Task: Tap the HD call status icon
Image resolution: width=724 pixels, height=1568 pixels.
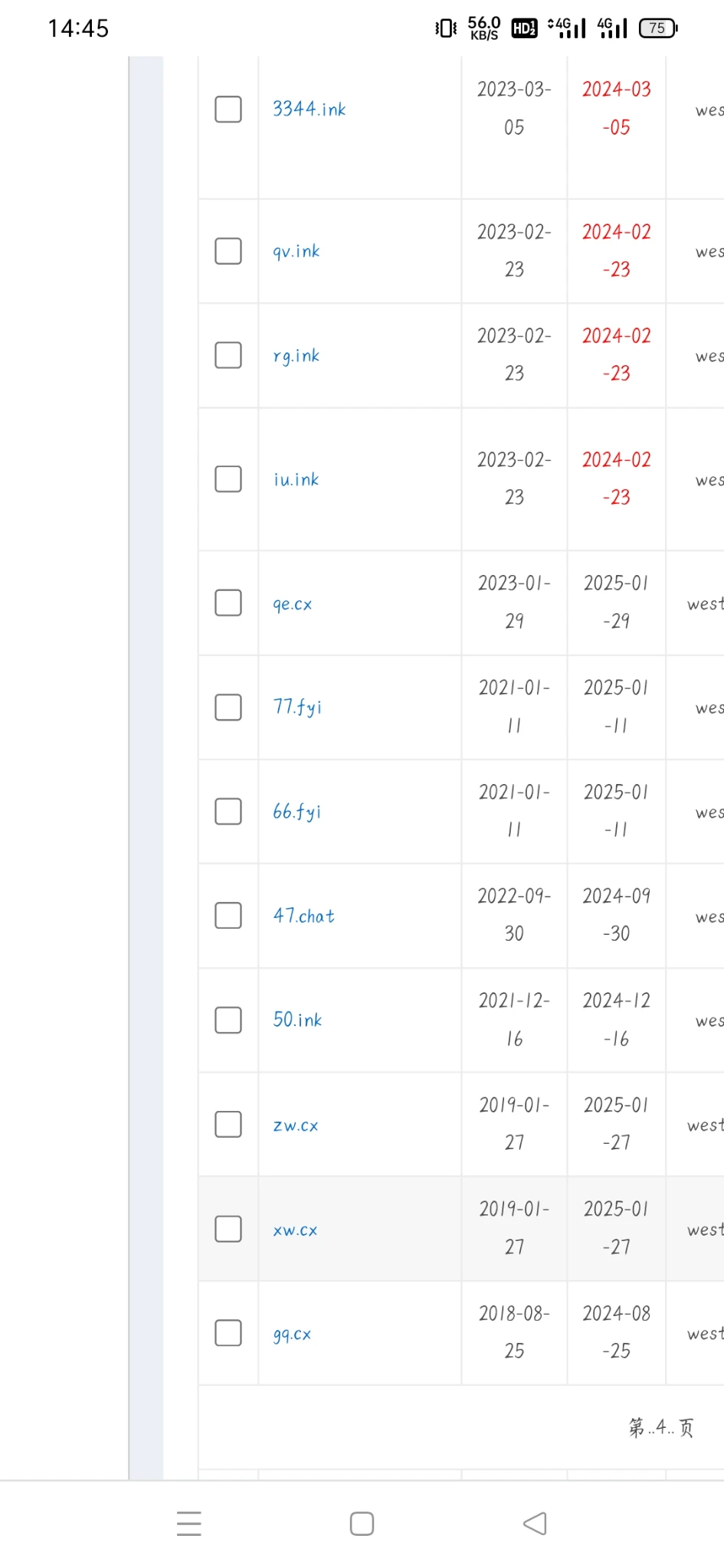Action: (x=524, y=28)
